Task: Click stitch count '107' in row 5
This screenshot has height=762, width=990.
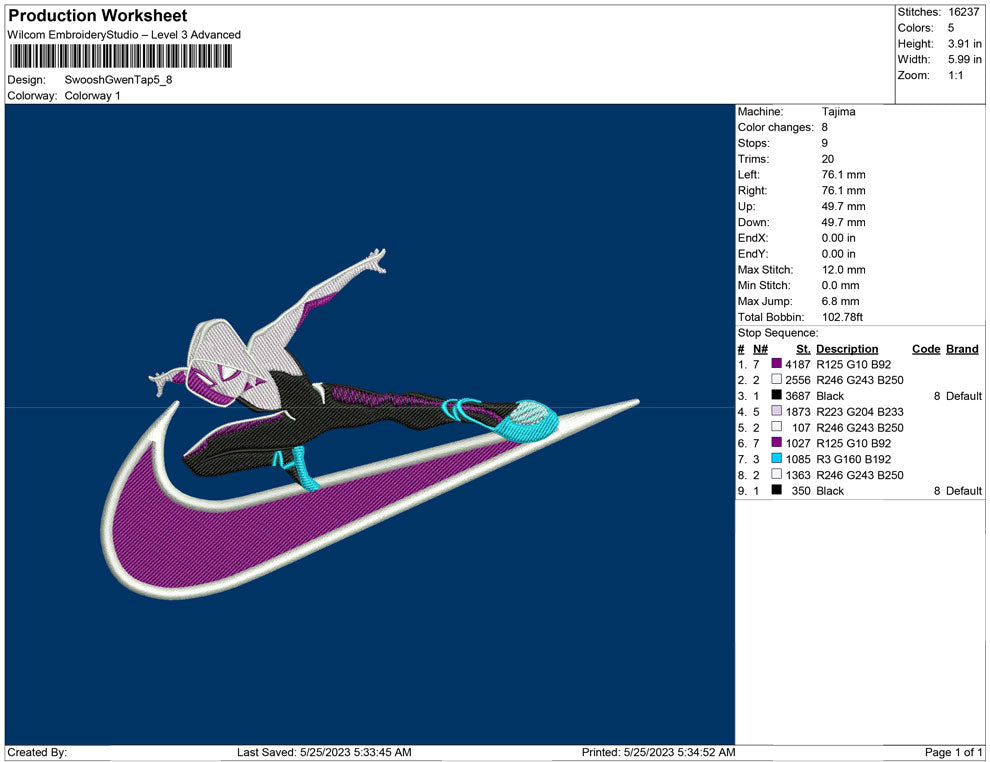Action: [801, 427]
